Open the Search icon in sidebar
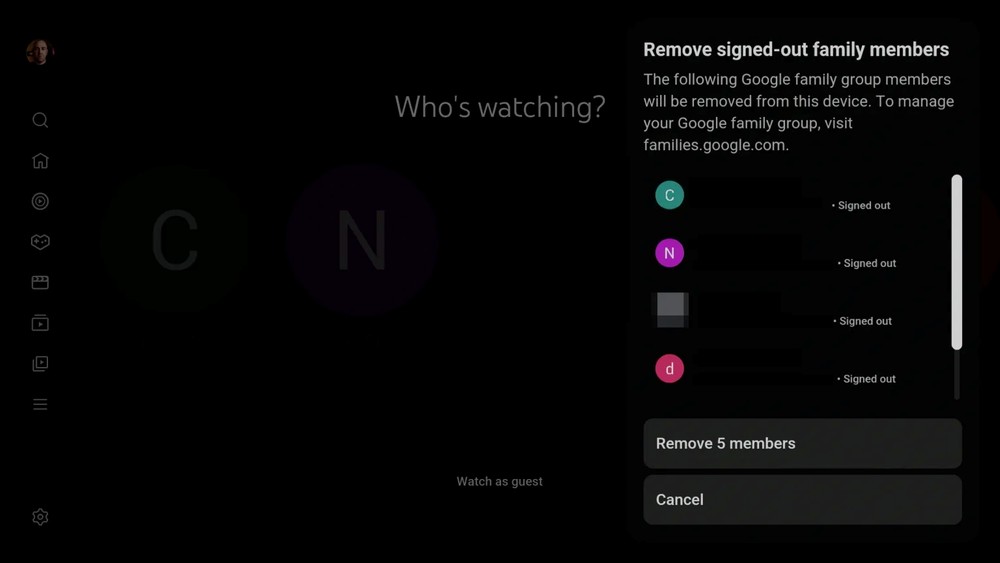Screen dimensions: 1000x563 [40, 120]
